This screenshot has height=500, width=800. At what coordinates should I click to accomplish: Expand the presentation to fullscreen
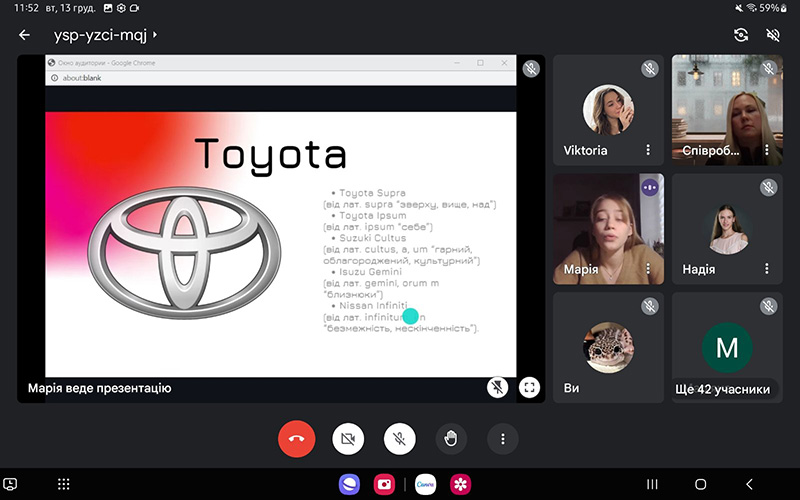coord(530,387)
